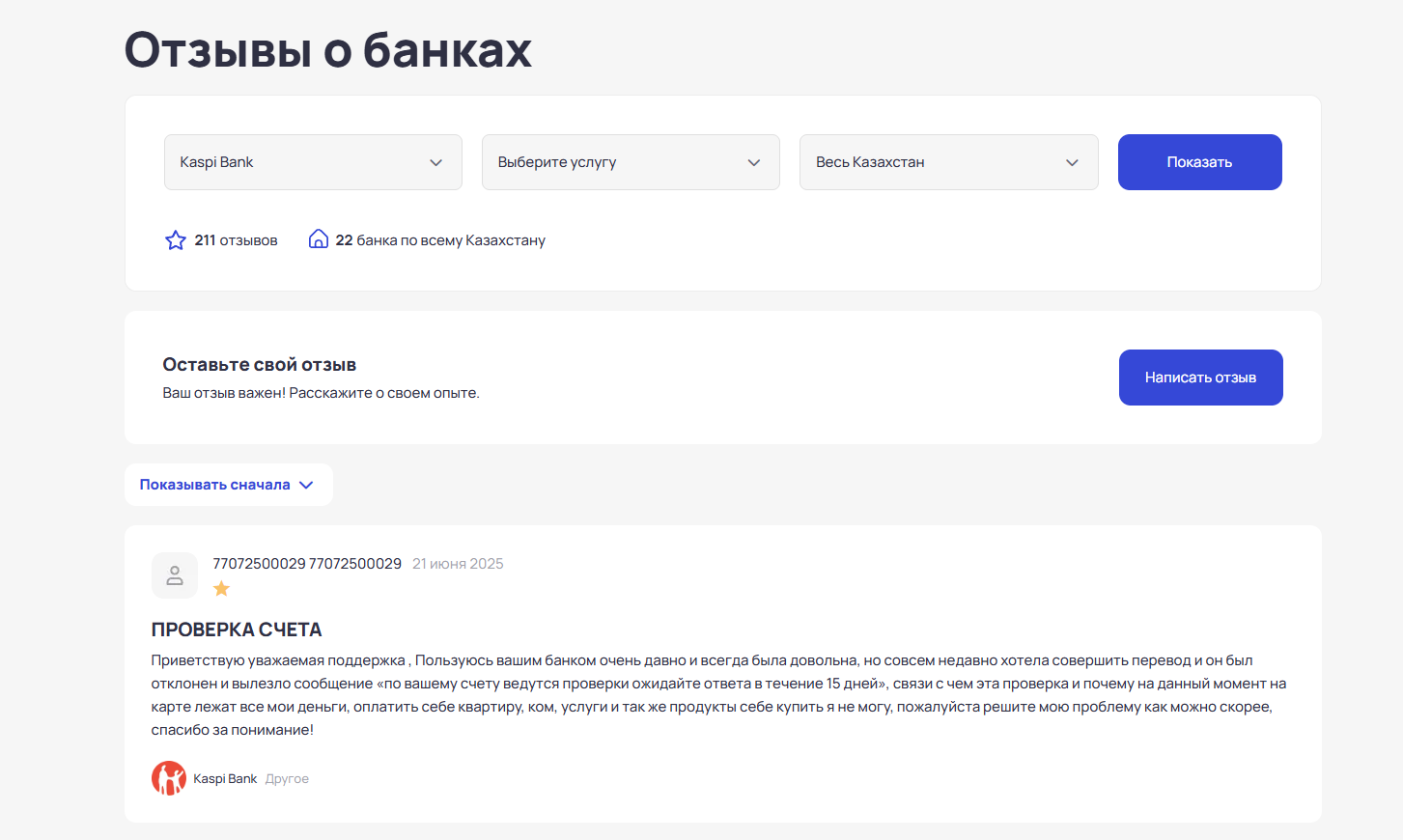Click the gold rating star in the review

pyautogui.click(x=221, y=589)
